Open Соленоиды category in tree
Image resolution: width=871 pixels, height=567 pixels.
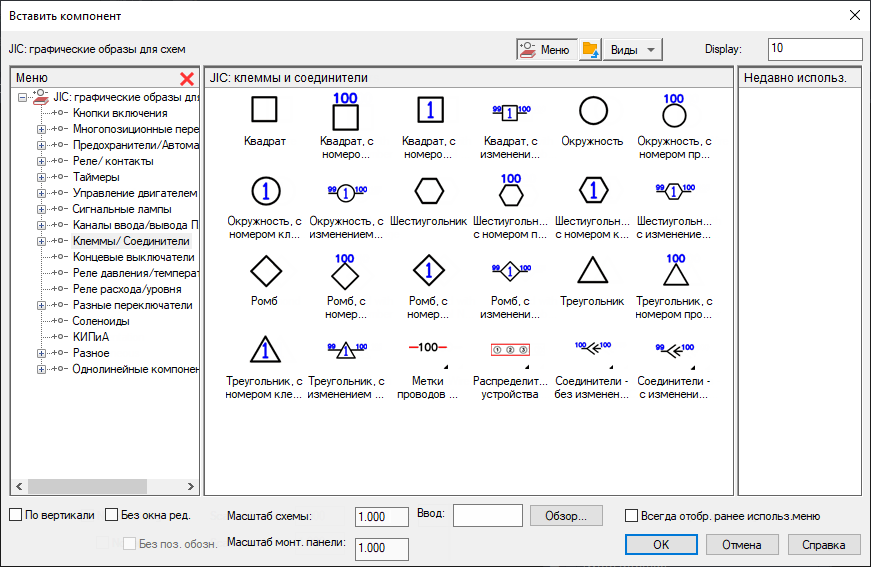tap(101, 321)
